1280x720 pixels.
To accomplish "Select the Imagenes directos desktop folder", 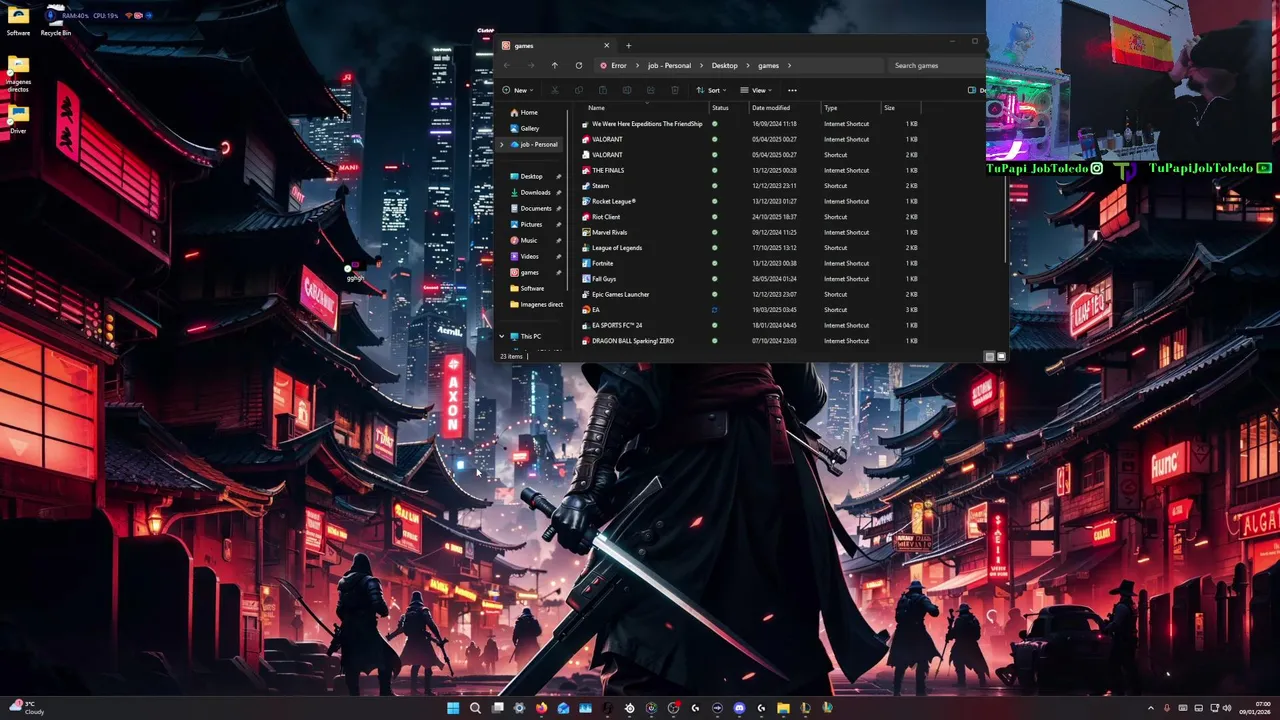I will (18, 74).
